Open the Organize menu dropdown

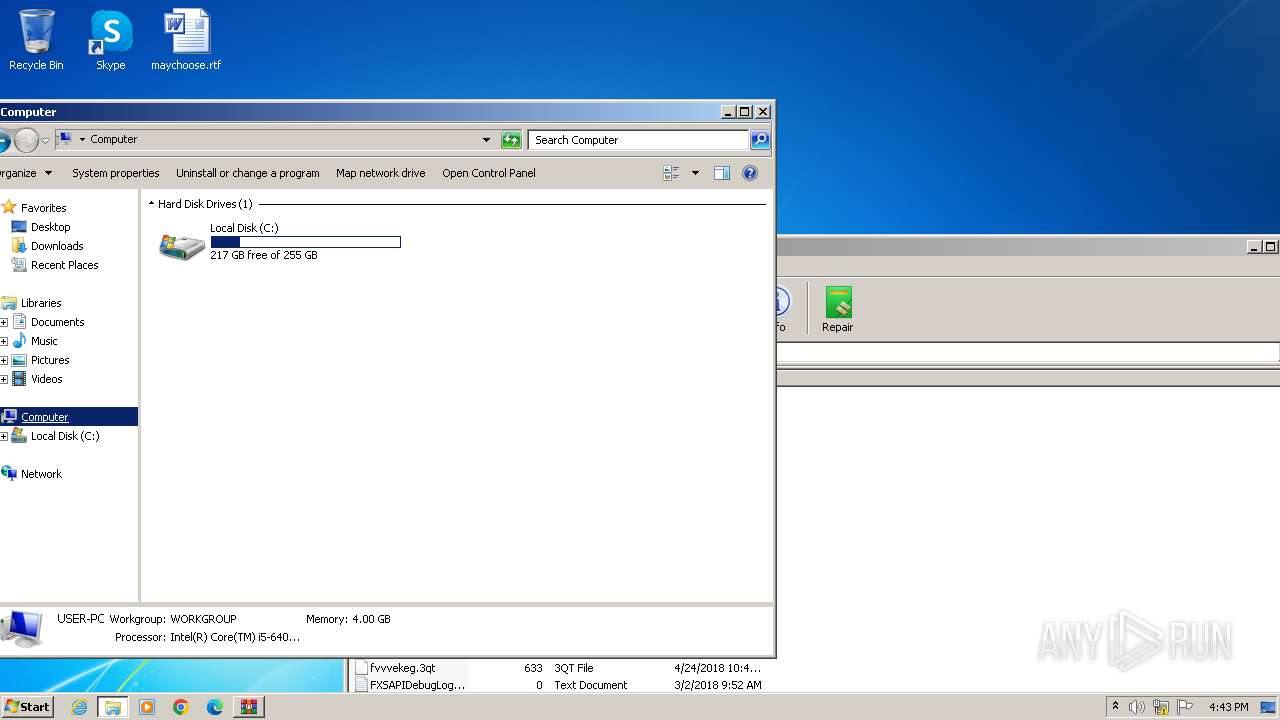[x=25, y=173]
